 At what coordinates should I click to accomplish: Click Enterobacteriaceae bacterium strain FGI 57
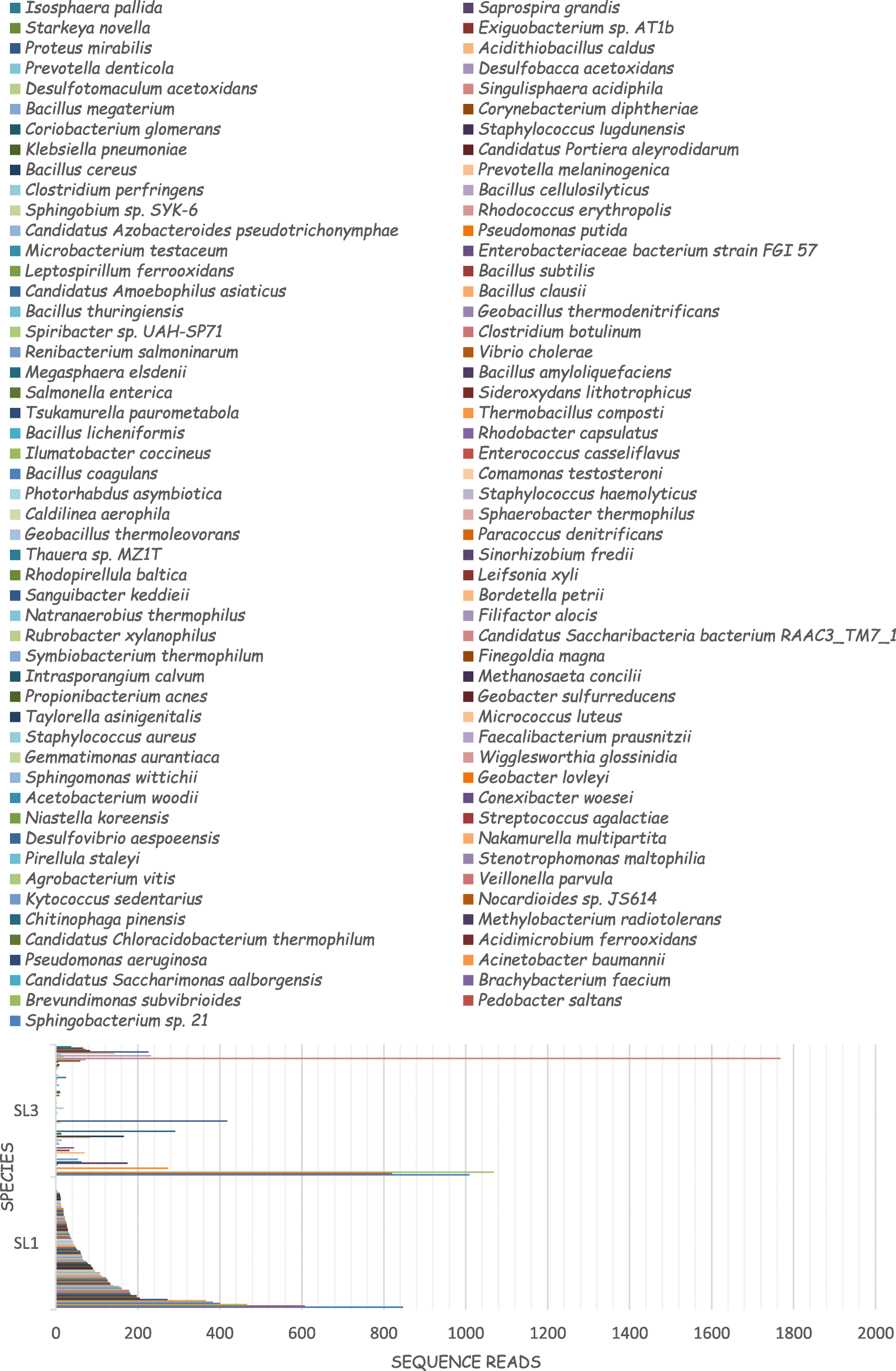[648, 250]
